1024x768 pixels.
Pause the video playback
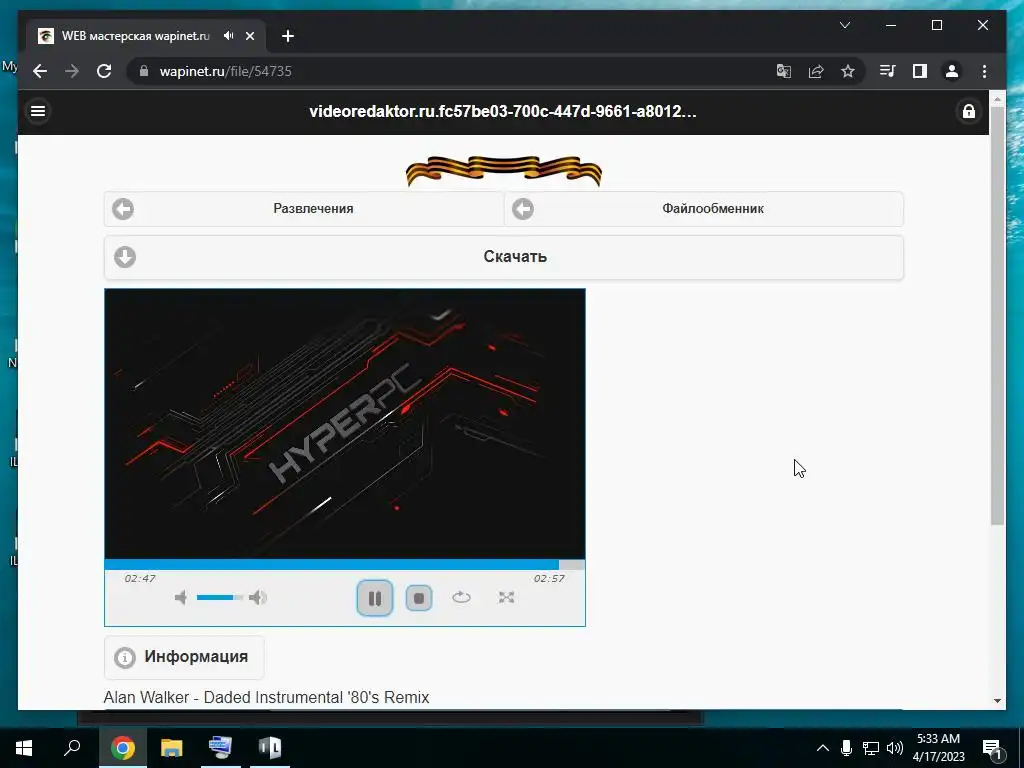point(375,598)
